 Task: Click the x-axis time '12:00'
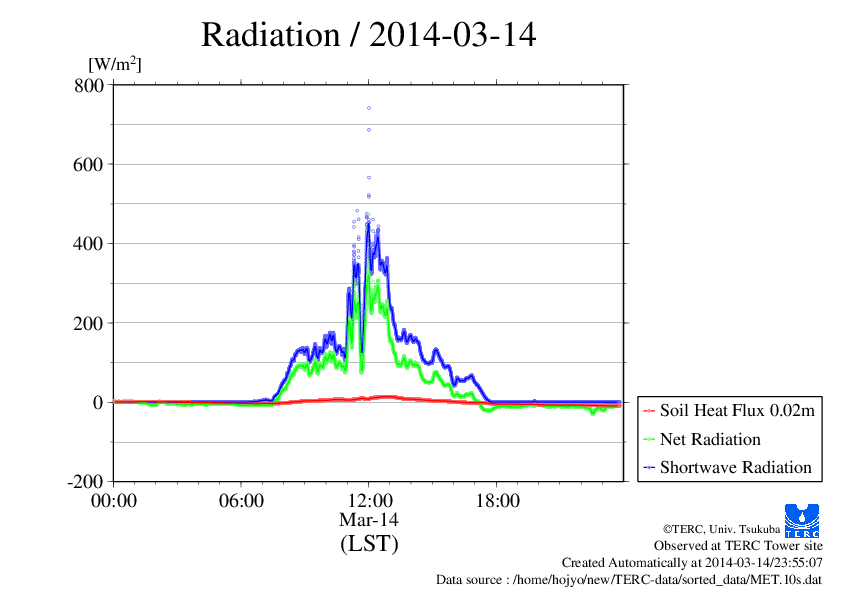369,501
